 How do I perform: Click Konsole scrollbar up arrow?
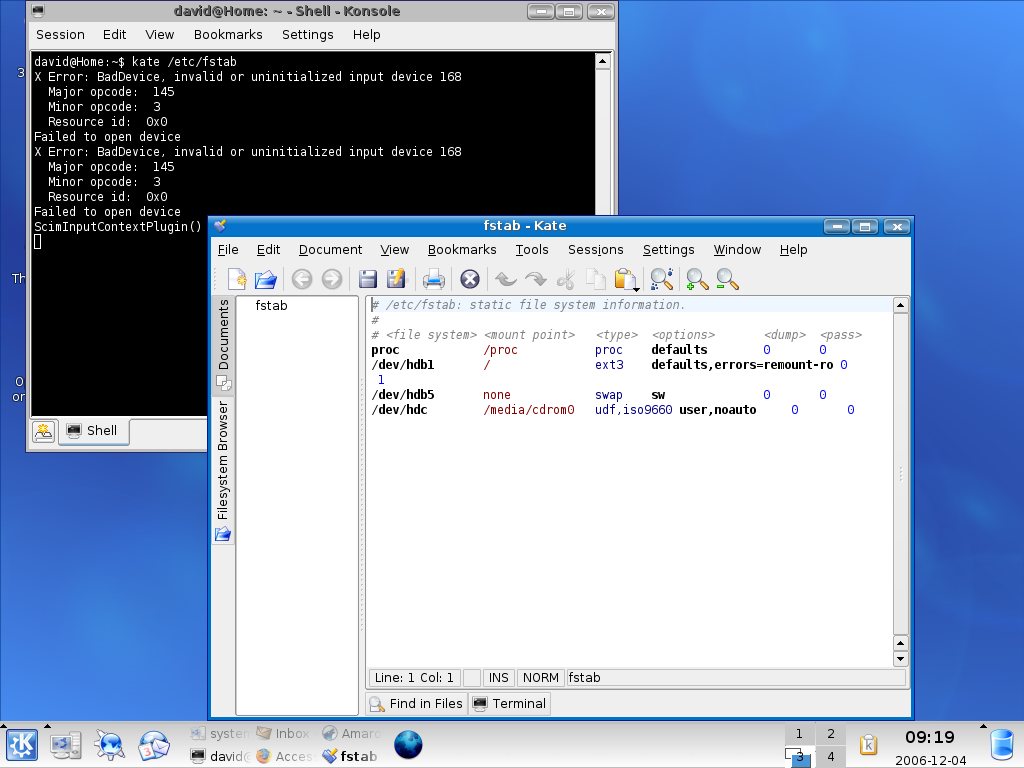point(603,61)
